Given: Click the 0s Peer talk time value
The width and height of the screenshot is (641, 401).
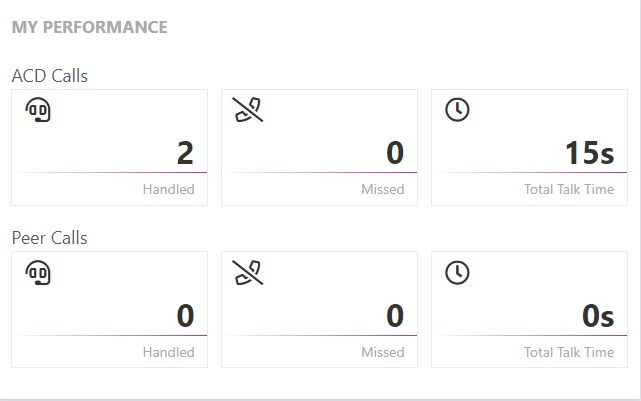Looking at the screenshot, I should [x=598, y=316].
